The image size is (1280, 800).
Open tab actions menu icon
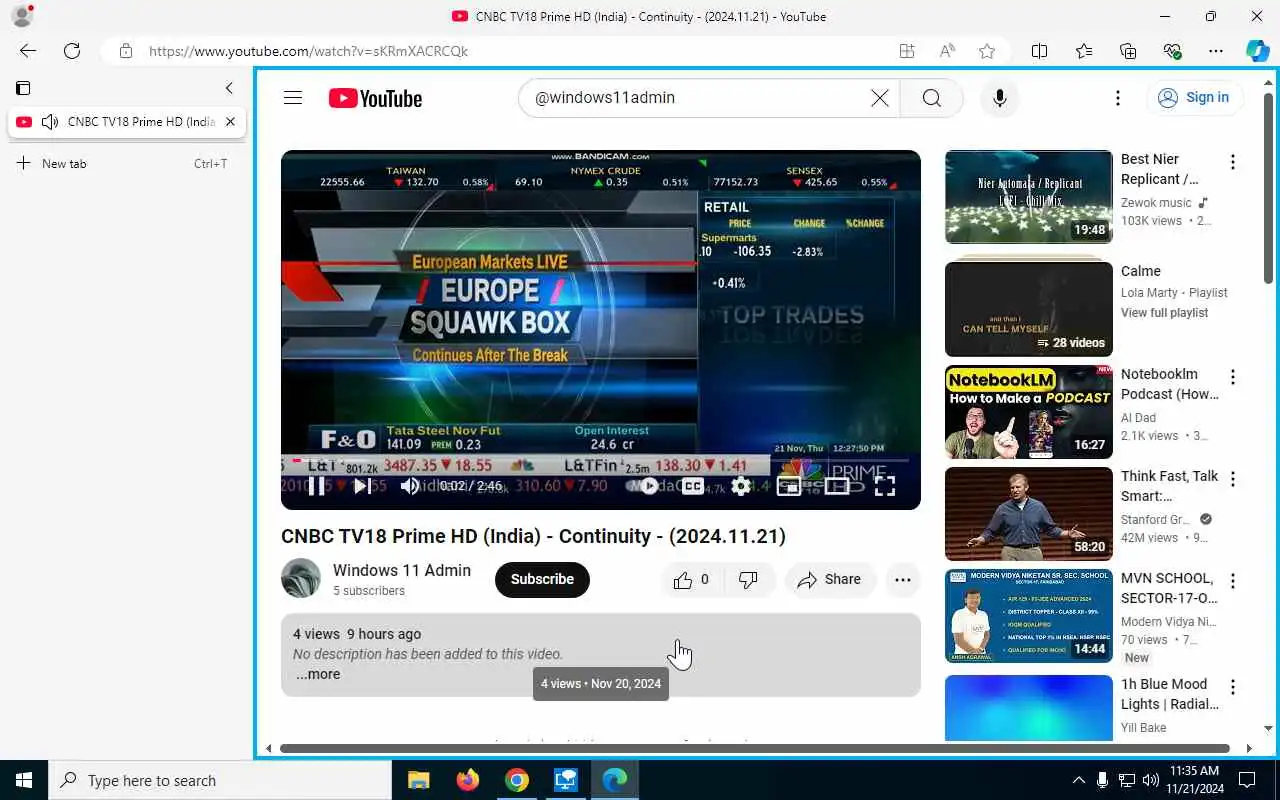pos(23,88)
